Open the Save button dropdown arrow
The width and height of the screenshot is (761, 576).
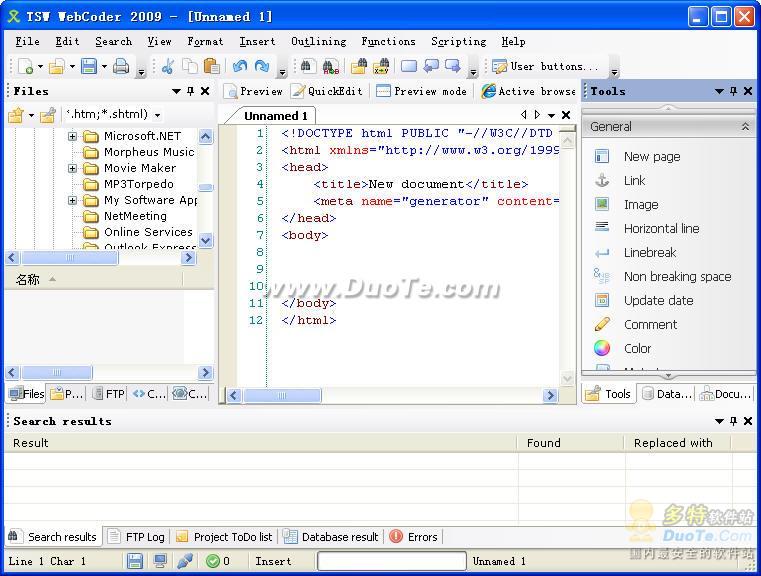(104, 66)
